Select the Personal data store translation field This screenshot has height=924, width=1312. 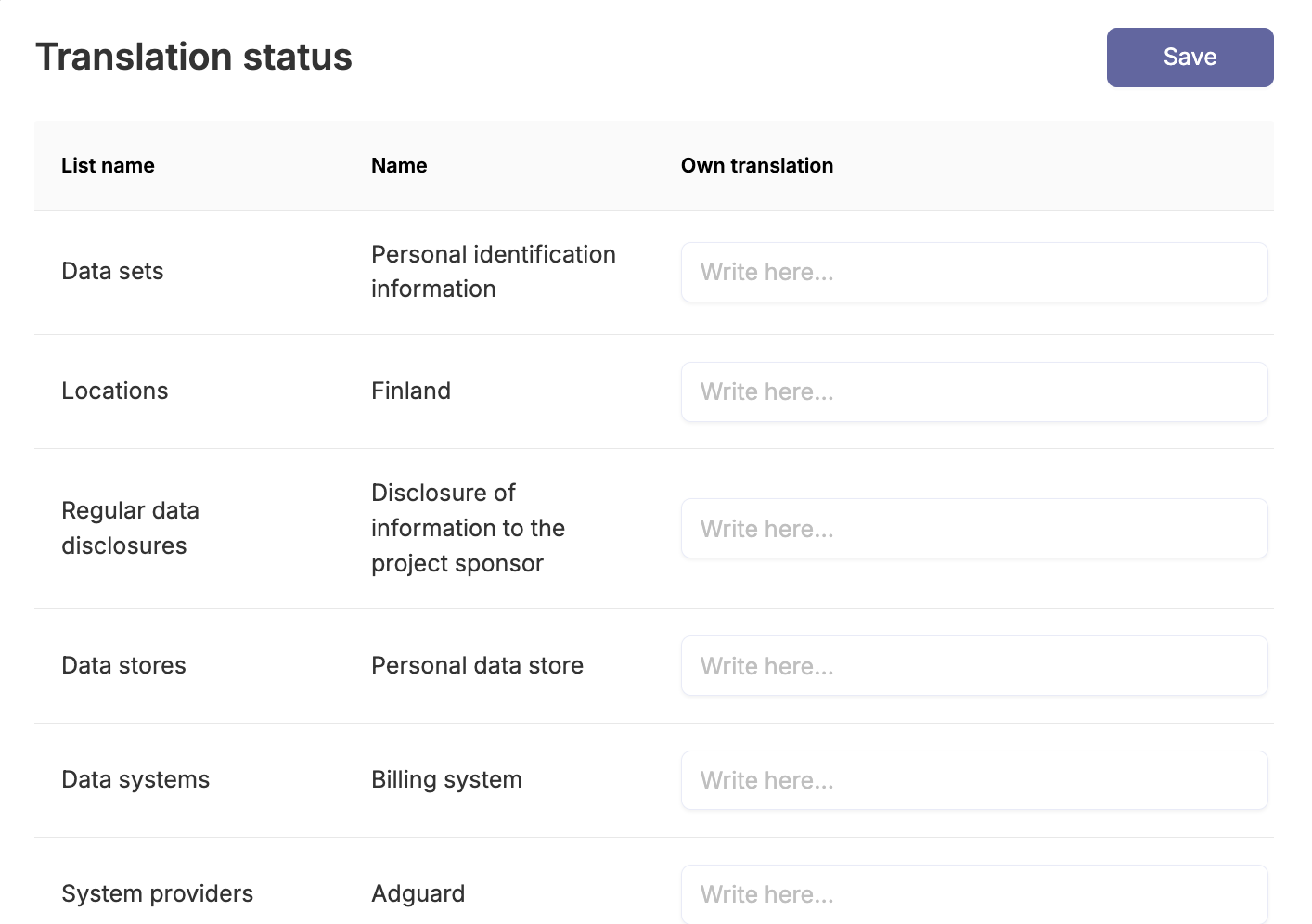point(974,665)
